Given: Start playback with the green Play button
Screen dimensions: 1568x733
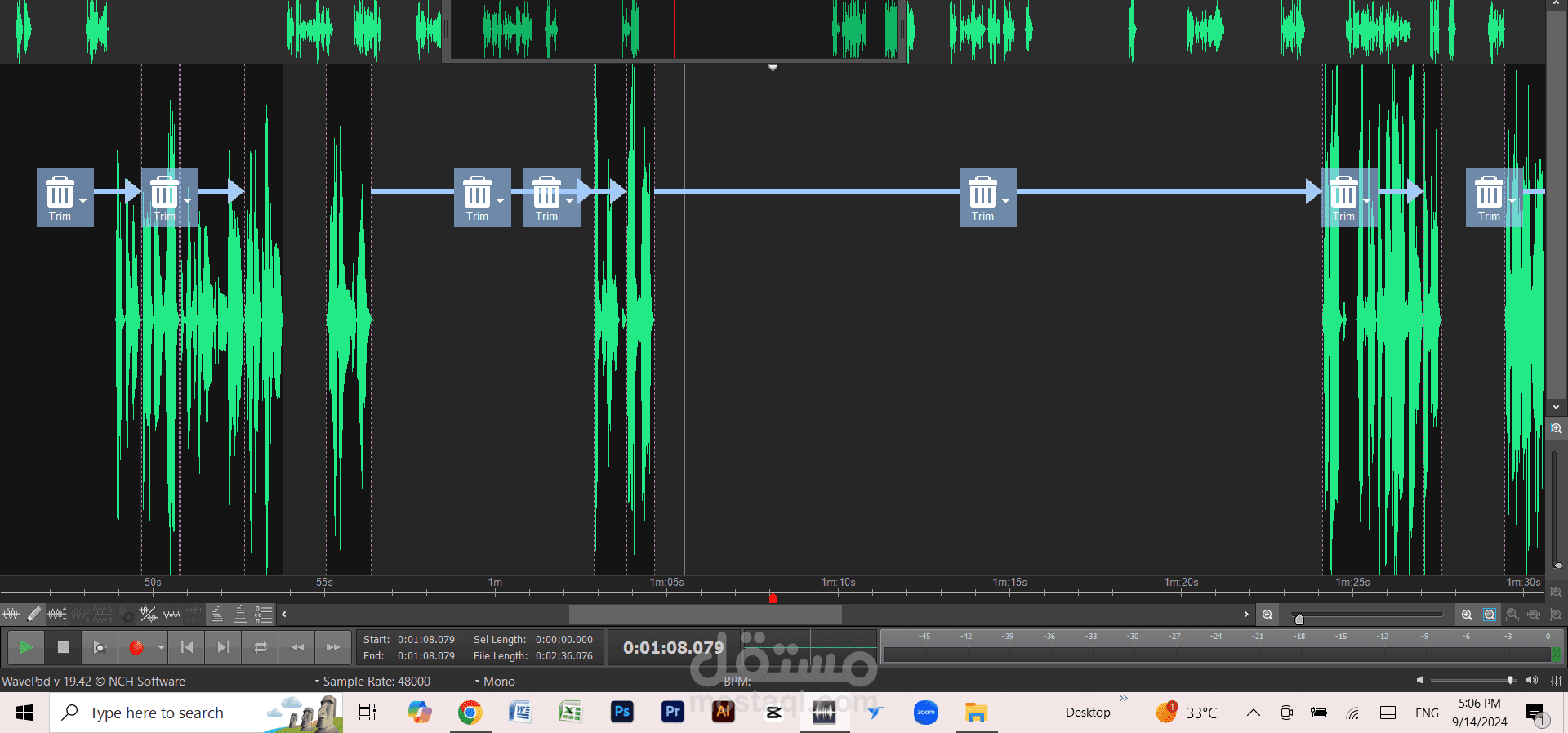Looking at the screenshot, I should pos(26,647).
